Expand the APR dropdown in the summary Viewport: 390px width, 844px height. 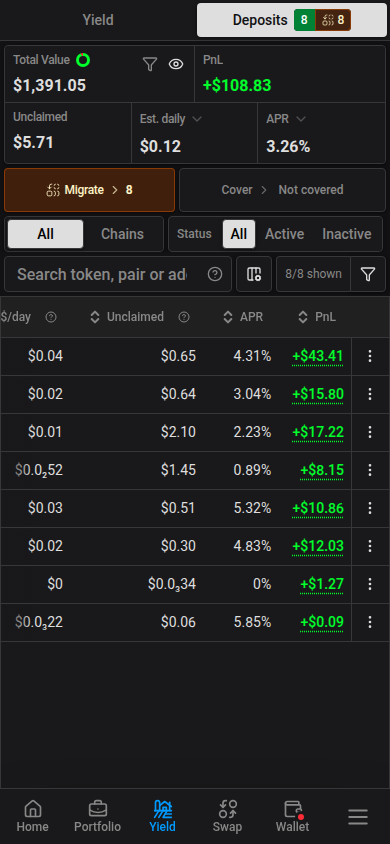[x=301, y=119]
